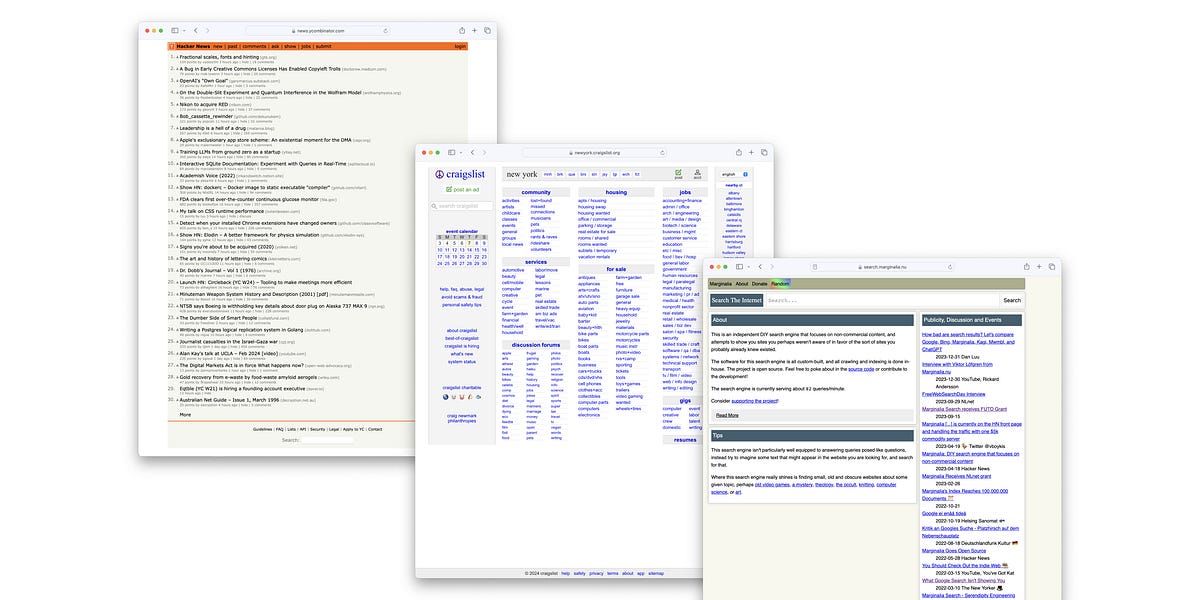This screenshot has height=600, width=1200.
Task: Click the Marginalia Search button
Action: pyautogui.click(x=1012, y=300)
